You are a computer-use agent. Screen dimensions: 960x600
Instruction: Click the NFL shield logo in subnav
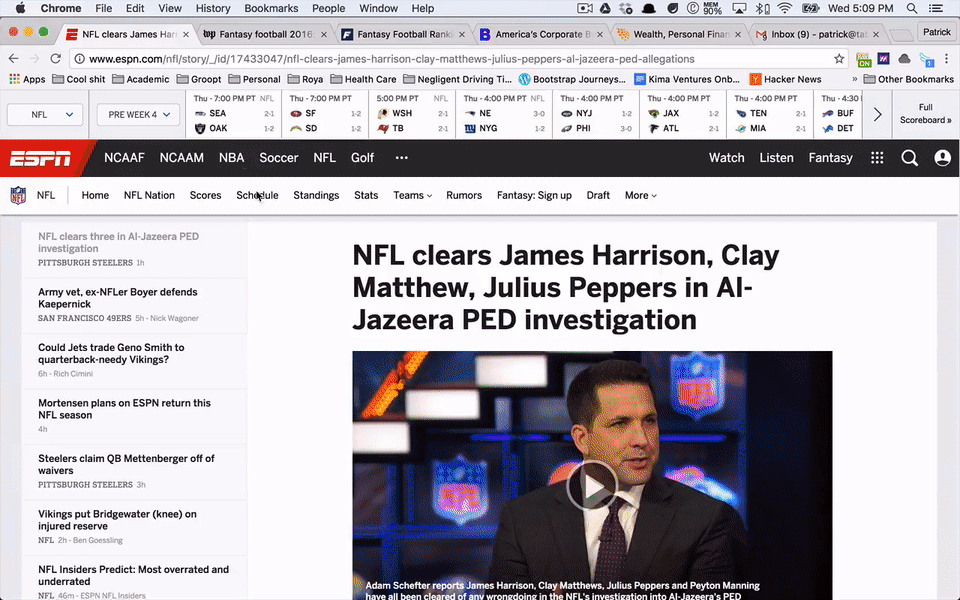[18, 195]
